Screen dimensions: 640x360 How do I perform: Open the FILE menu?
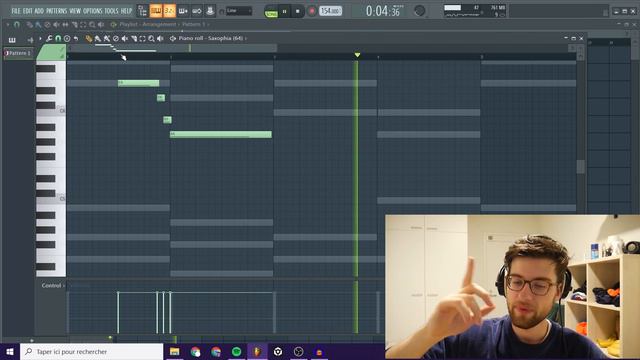[x=16, y=11]
